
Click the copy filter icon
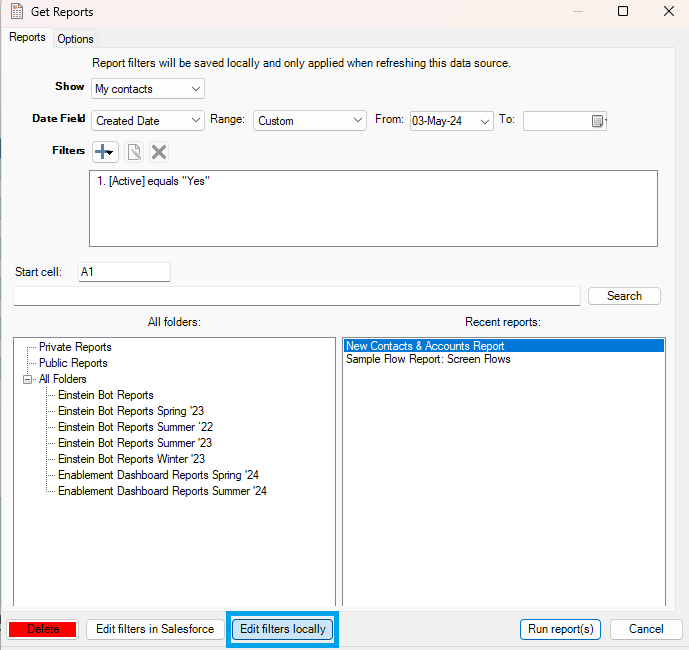pos(133,152)
